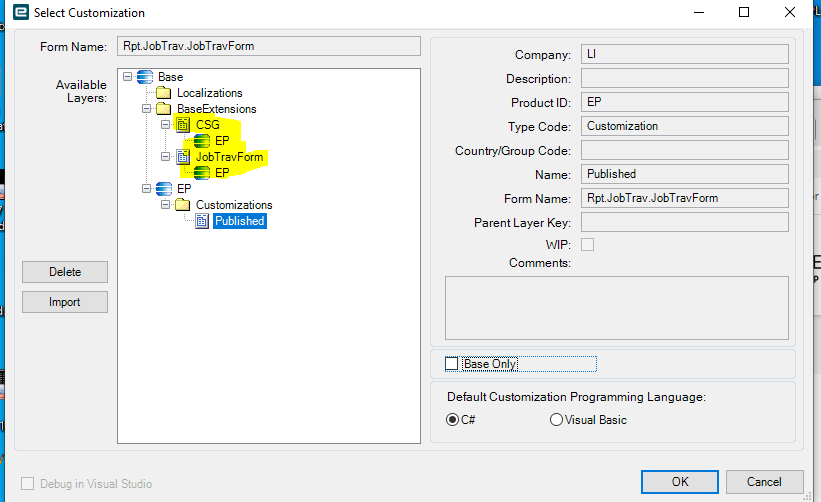The image size is (821, 502).
Task: Click the CSG form icon
Action: pos(183,125)
